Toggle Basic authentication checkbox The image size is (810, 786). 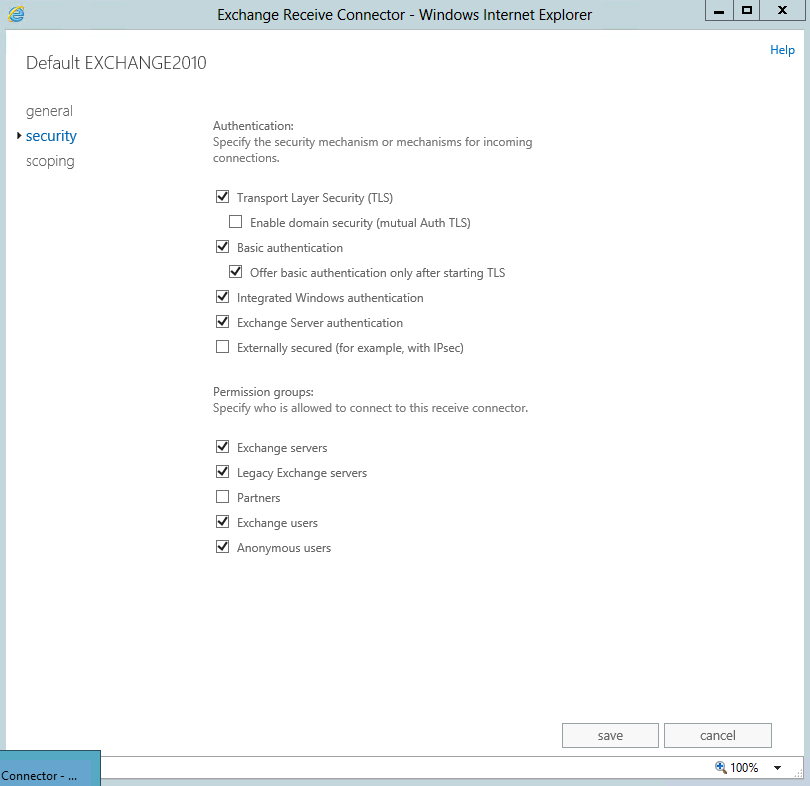pyautogui.click(x=223, y=248)
